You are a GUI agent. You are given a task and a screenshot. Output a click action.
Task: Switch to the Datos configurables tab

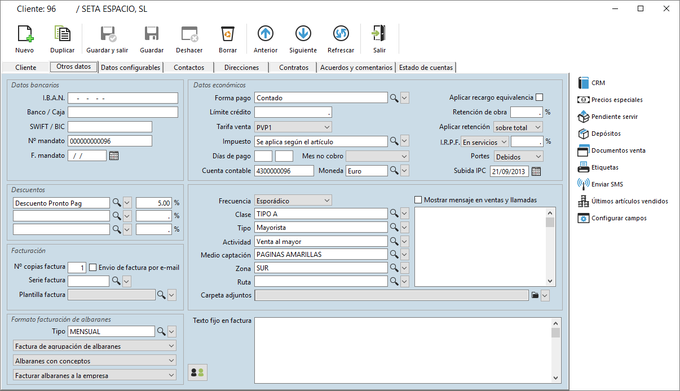[x=130, y=68]
